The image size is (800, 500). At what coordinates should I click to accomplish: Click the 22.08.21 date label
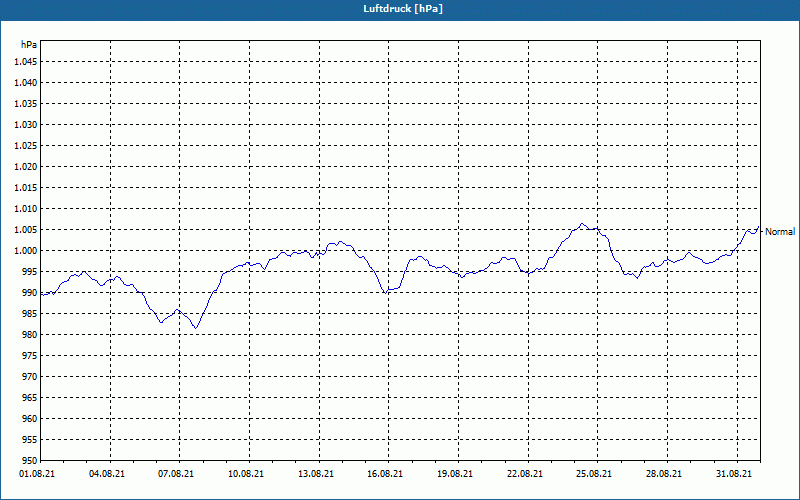(524, 474)
